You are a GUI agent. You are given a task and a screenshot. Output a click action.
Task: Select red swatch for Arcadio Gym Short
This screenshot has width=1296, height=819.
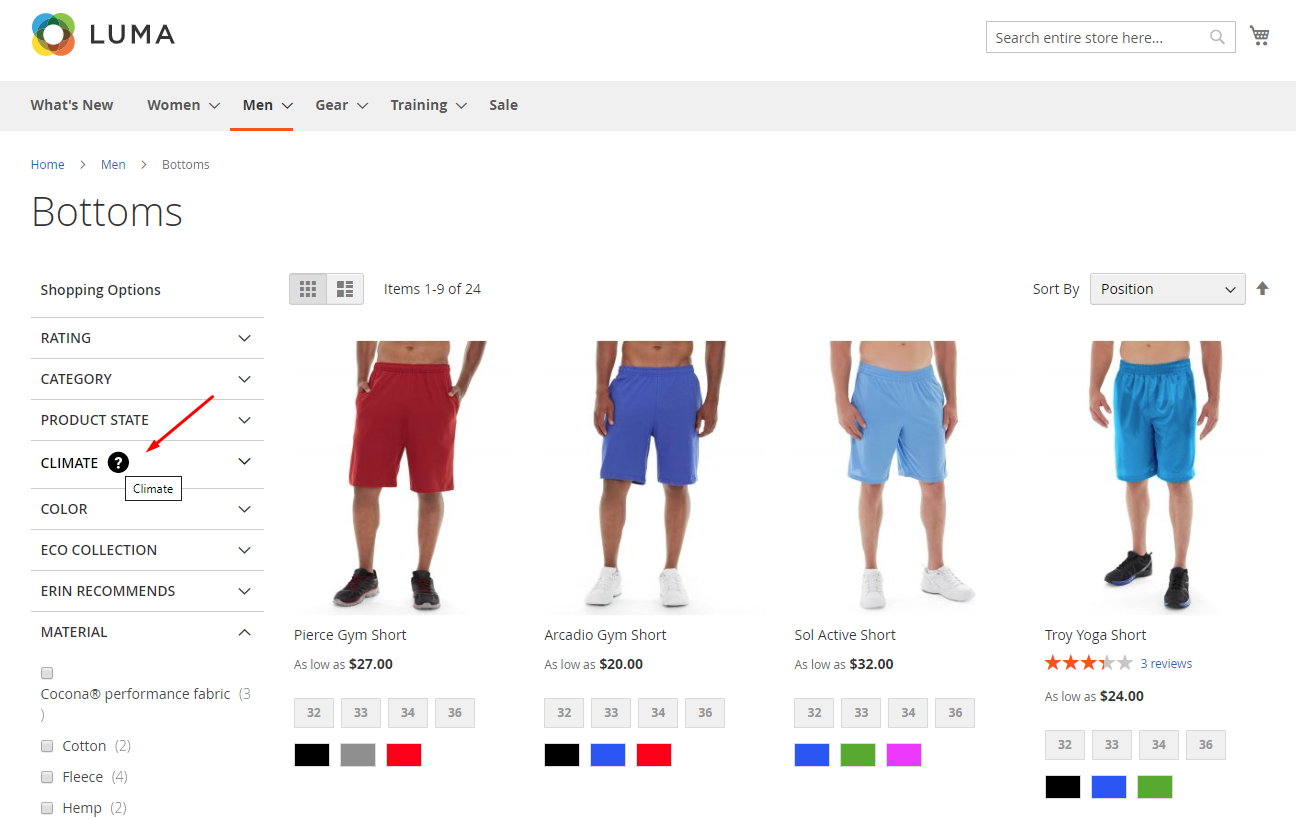[654, 755]
